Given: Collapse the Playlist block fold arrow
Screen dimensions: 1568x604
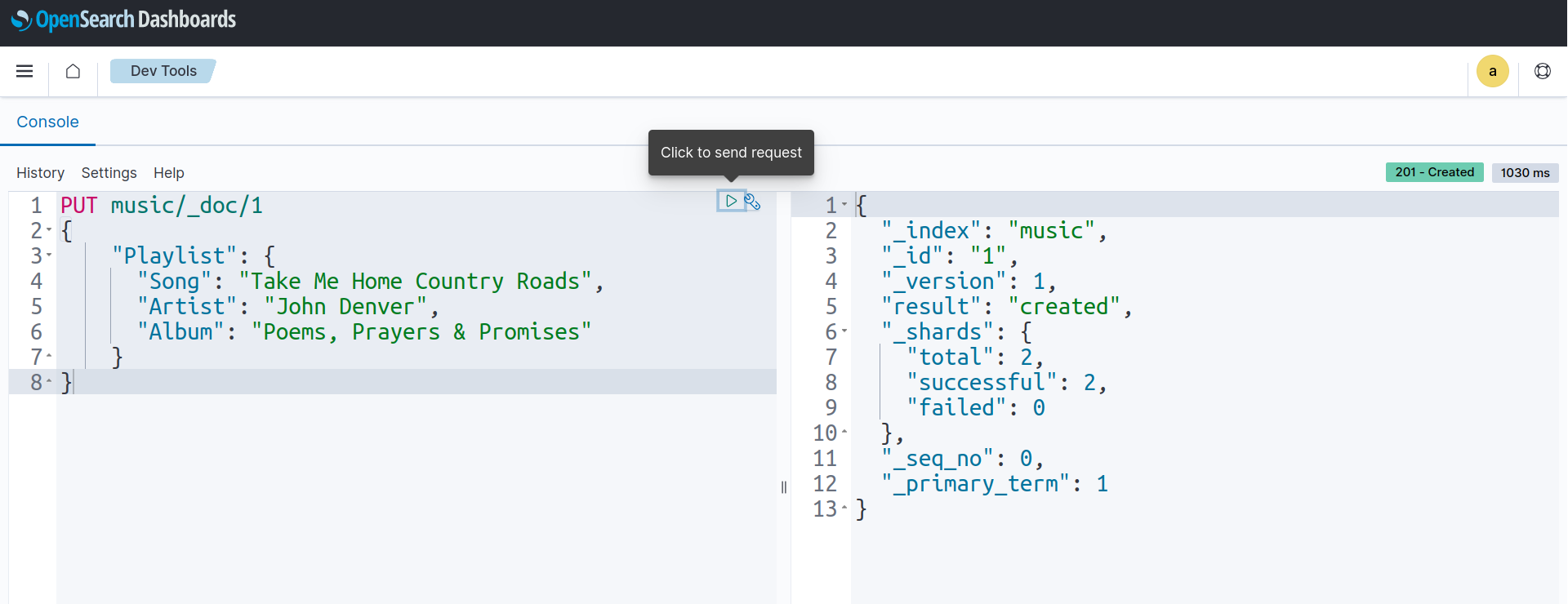Looking at the screenshot, I should 49,255.
